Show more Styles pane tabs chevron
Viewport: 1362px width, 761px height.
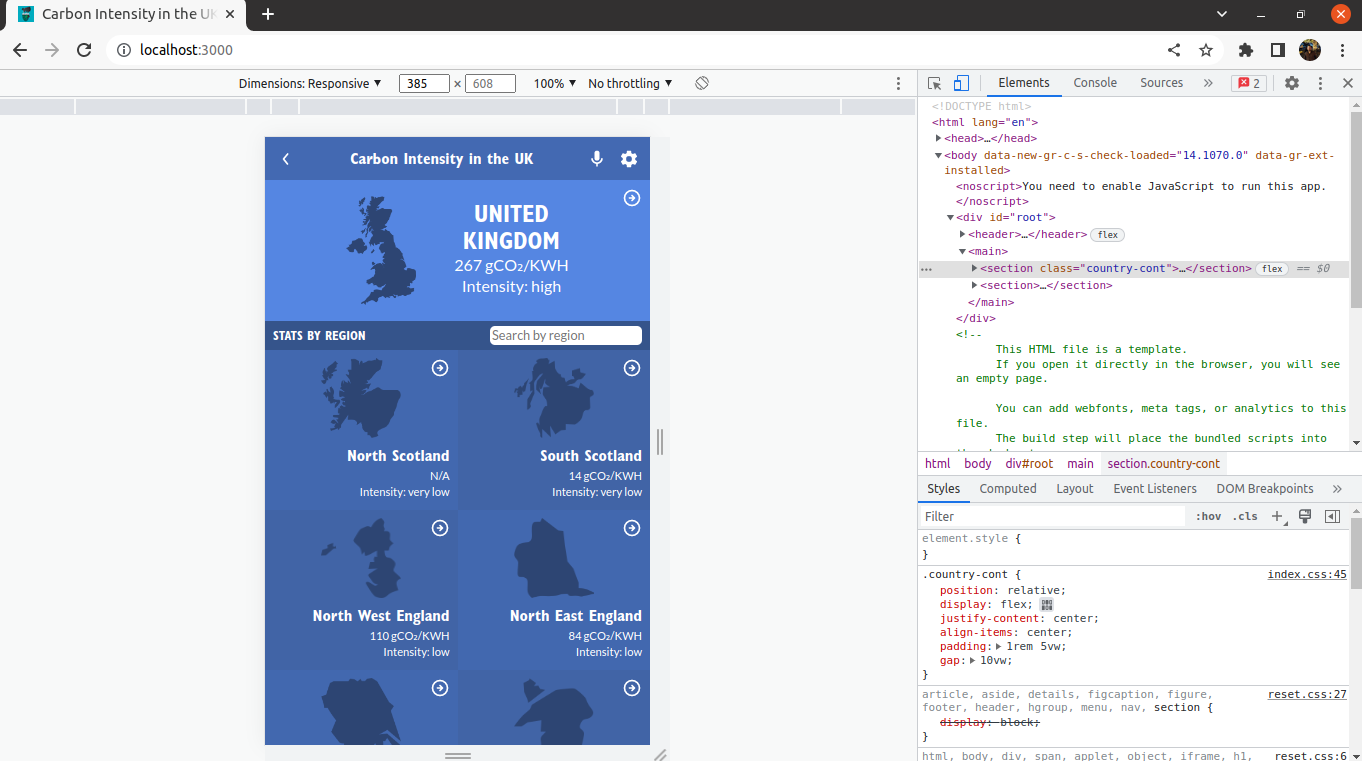[1337, 488]
